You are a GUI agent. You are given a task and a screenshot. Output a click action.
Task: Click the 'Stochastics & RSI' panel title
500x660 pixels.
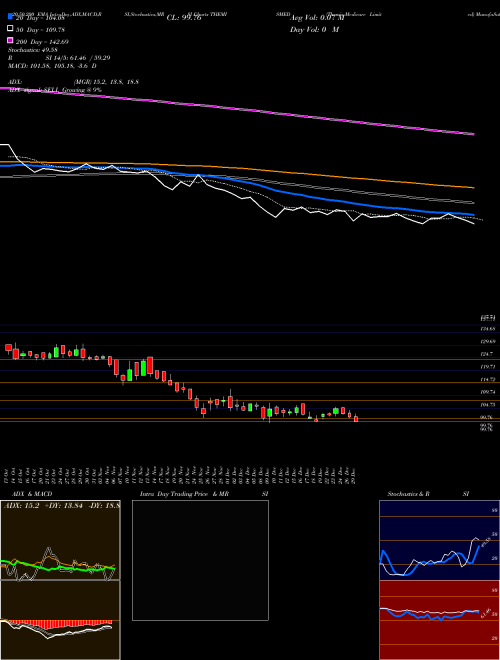click(428, 494)
